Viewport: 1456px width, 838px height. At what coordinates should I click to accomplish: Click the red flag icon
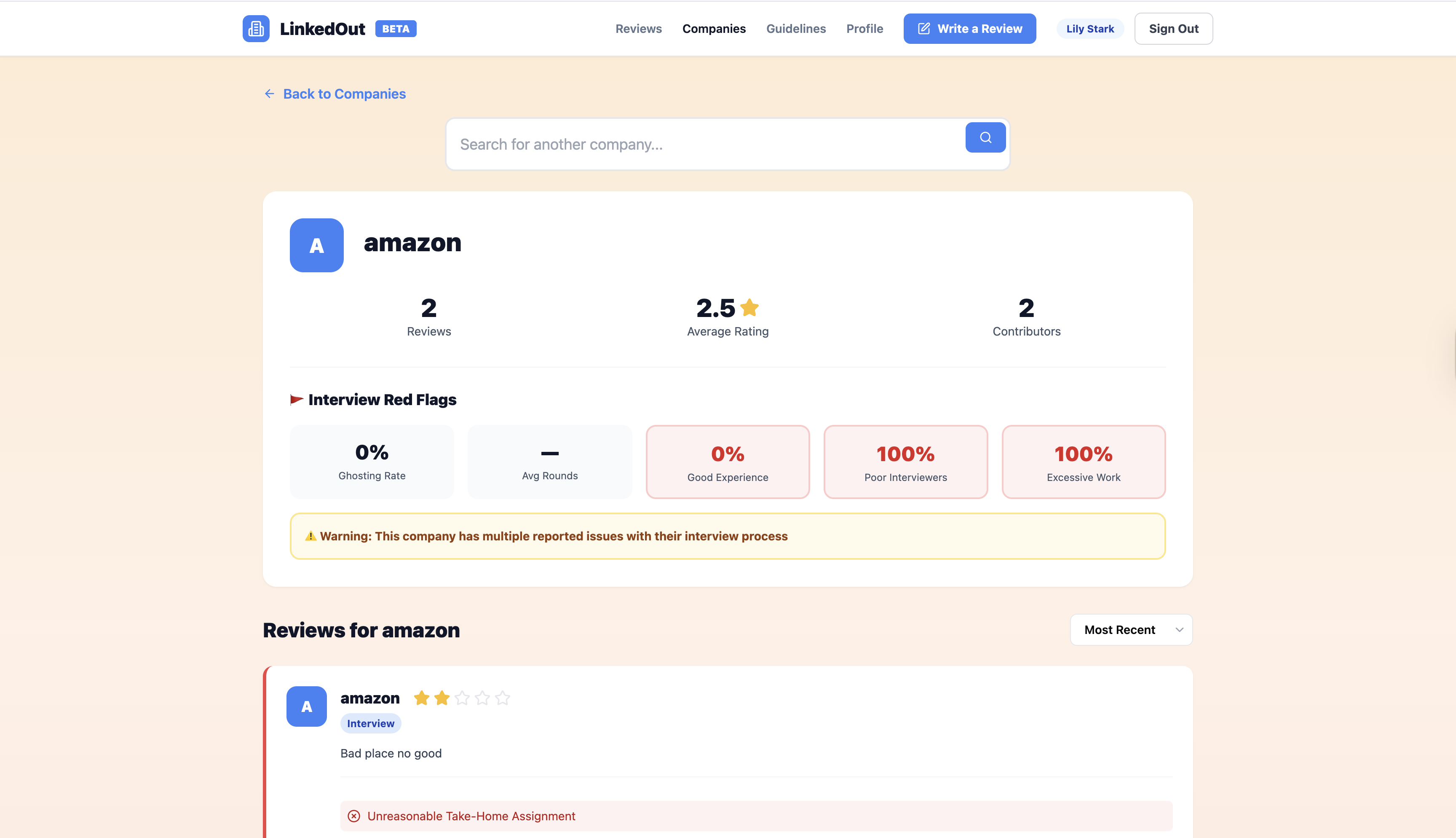tap(297, 400)
